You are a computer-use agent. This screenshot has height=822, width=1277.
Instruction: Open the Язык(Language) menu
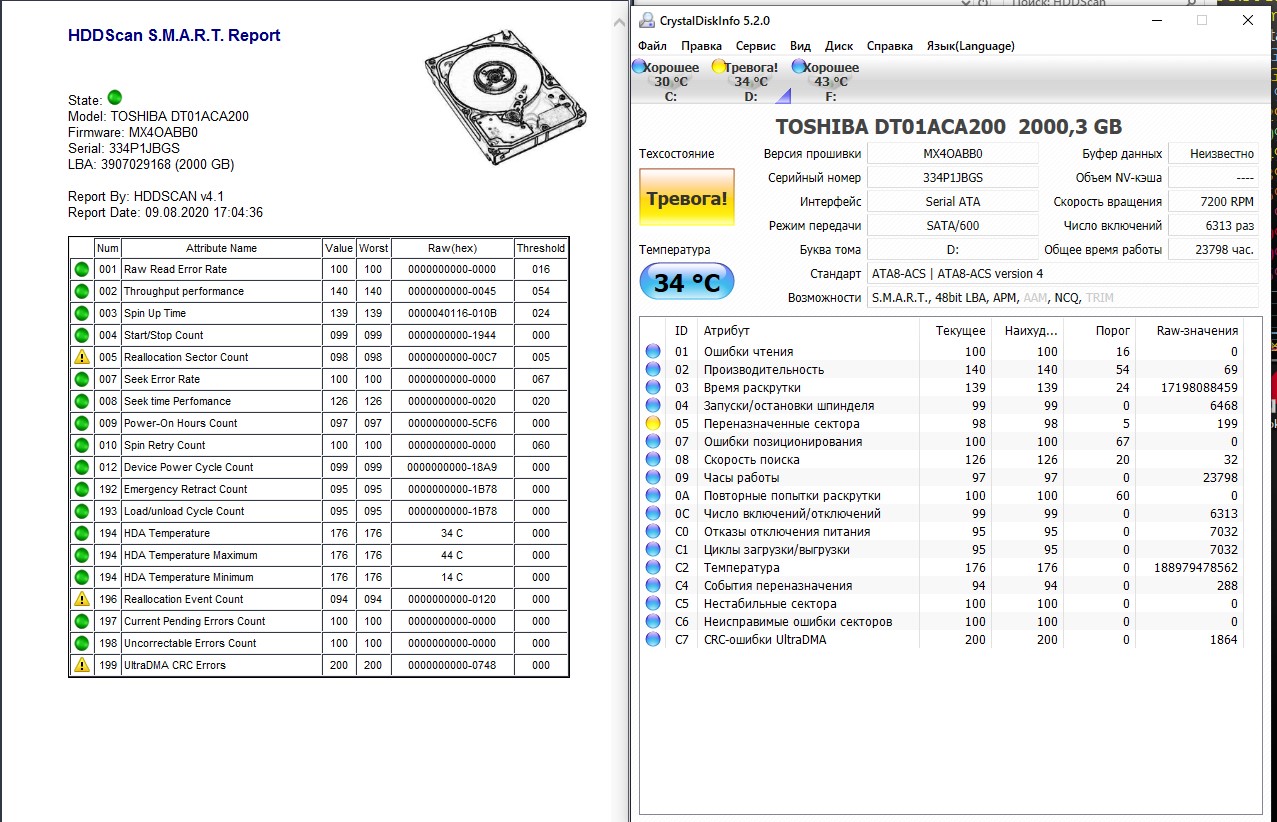[970, 46]
